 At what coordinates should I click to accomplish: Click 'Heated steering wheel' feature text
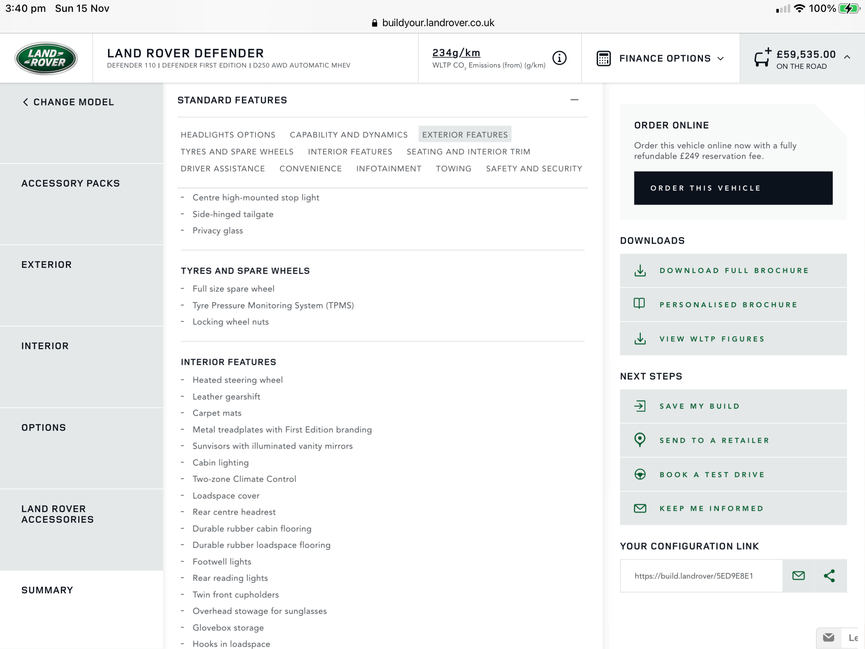click(238, 380)
